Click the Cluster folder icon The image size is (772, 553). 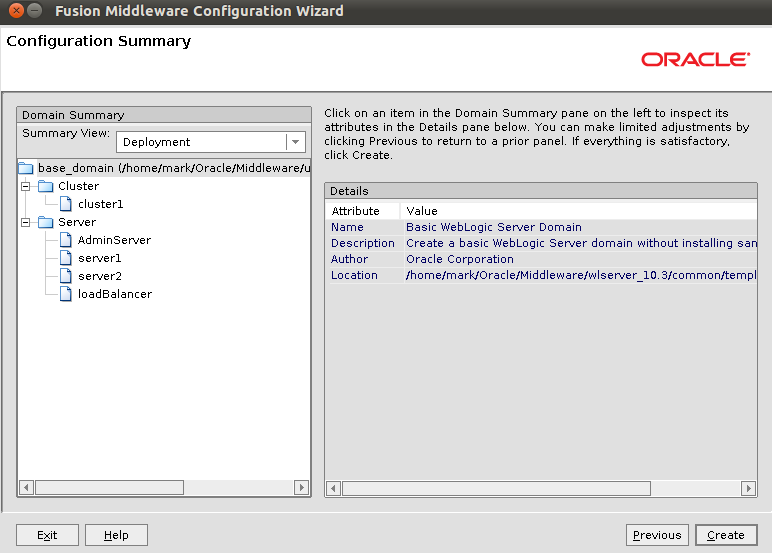point(45,186)
